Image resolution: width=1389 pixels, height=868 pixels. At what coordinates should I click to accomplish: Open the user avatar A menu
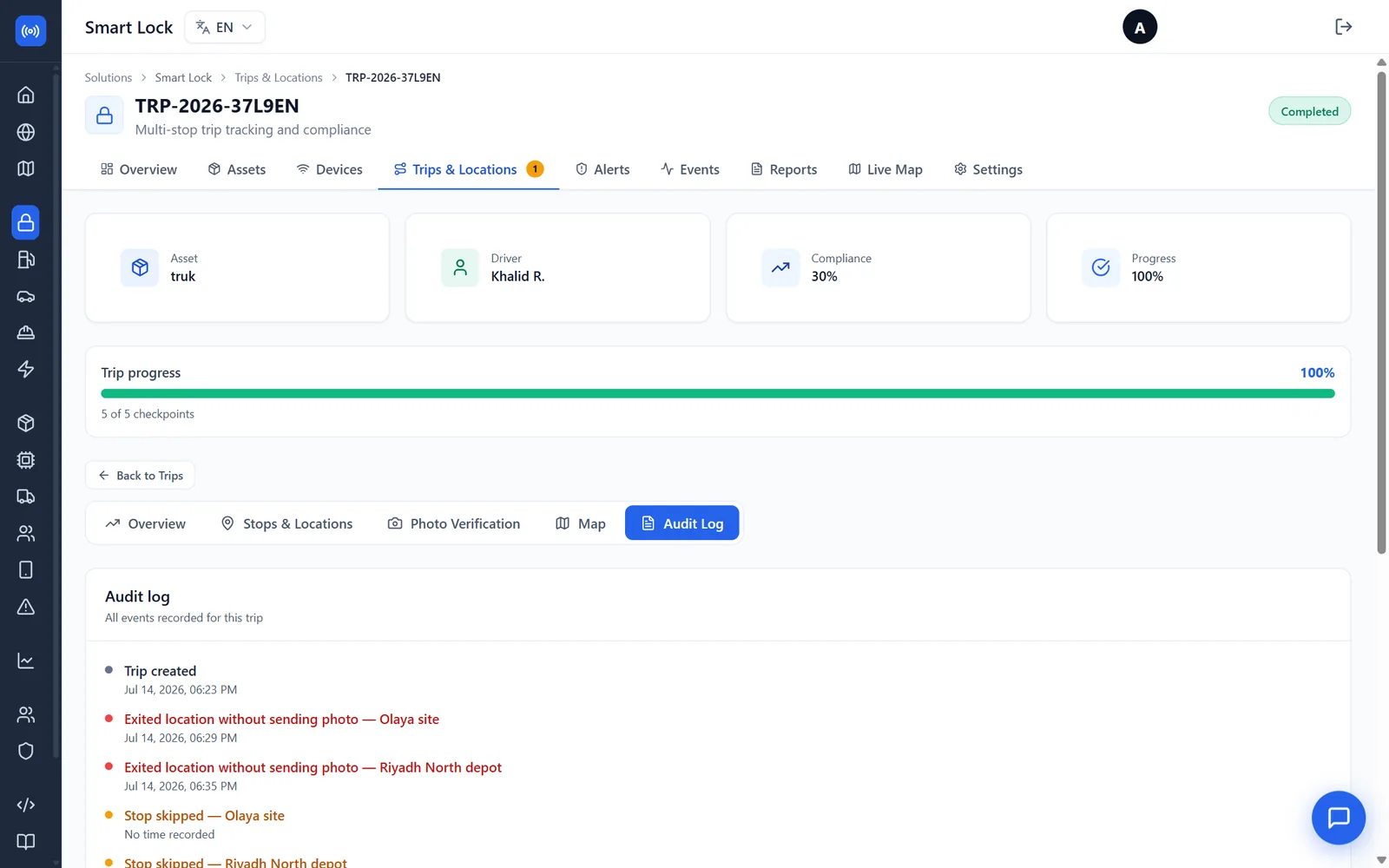(1139, 27)
